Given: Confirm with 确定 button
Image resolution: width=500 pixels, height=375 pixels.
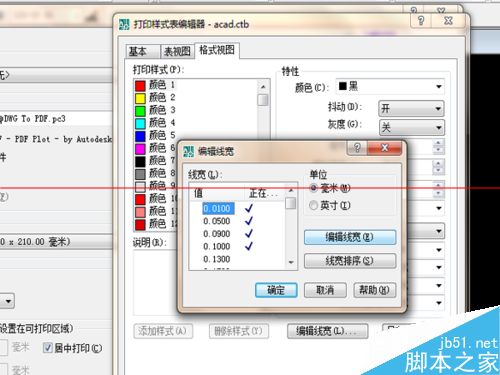Looking at the screenshot, I should pyautogui.click(x=276, y=290).
